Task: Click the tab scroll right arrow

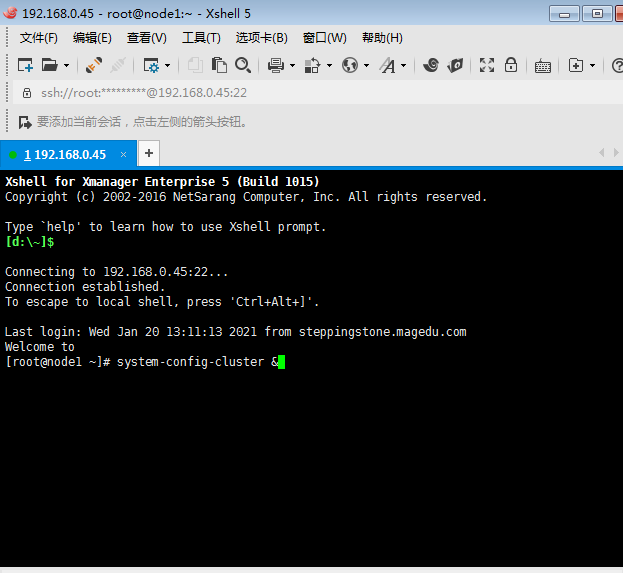Action: 616,153
